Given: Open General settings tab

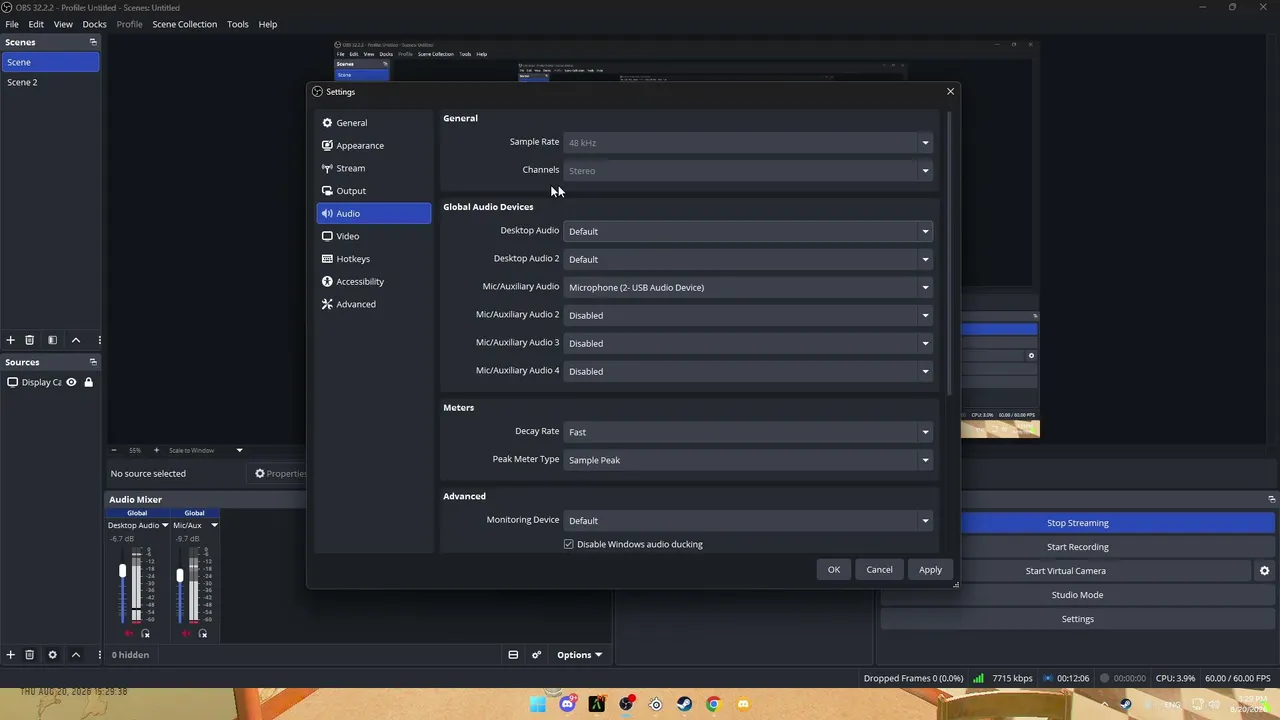Looking at the screenshot, I should (x=374, y=123).
